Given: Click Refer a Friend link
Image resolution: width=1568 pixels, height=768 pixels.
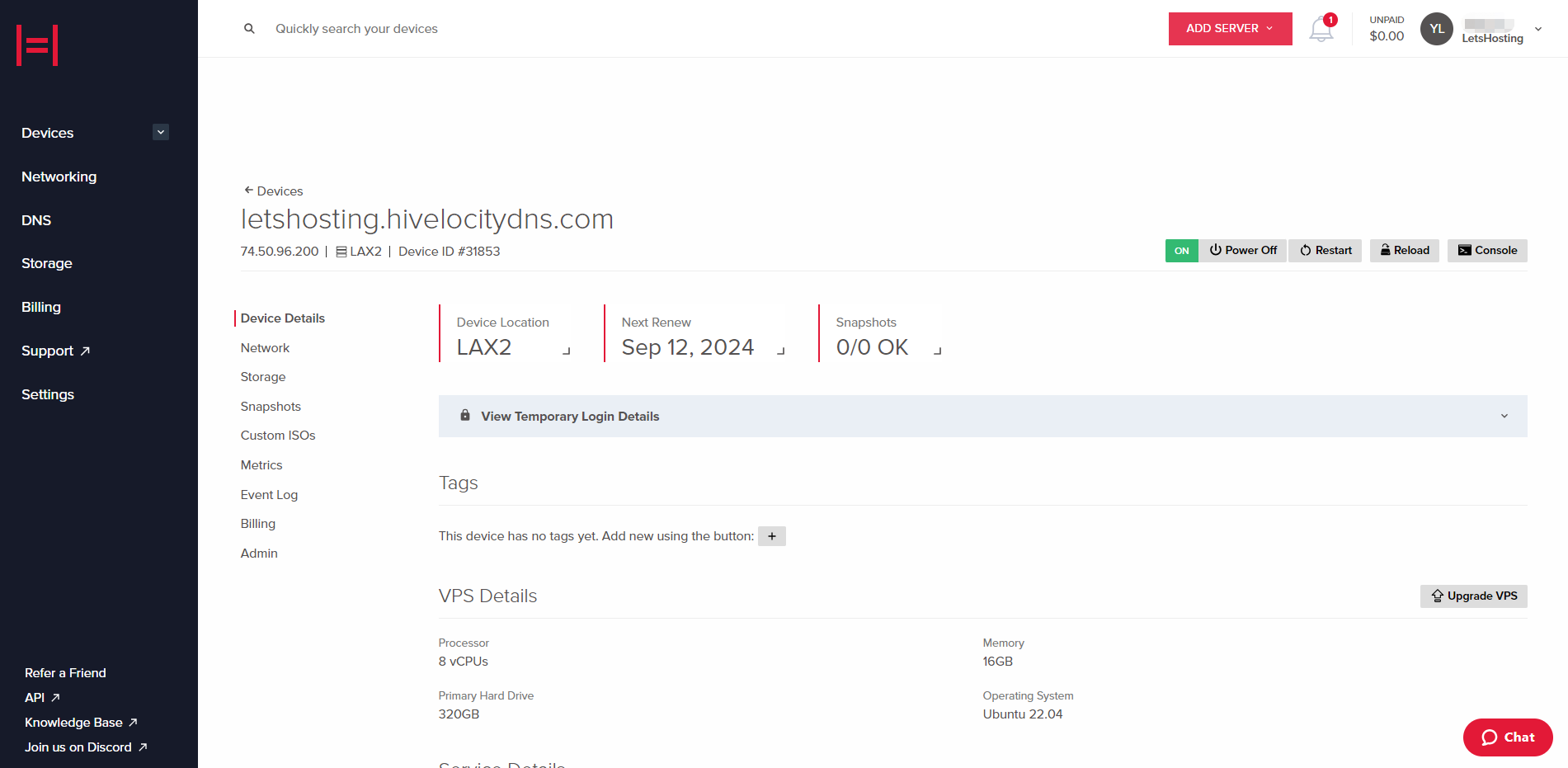Looking at the screenshot, I should (65, 673).
